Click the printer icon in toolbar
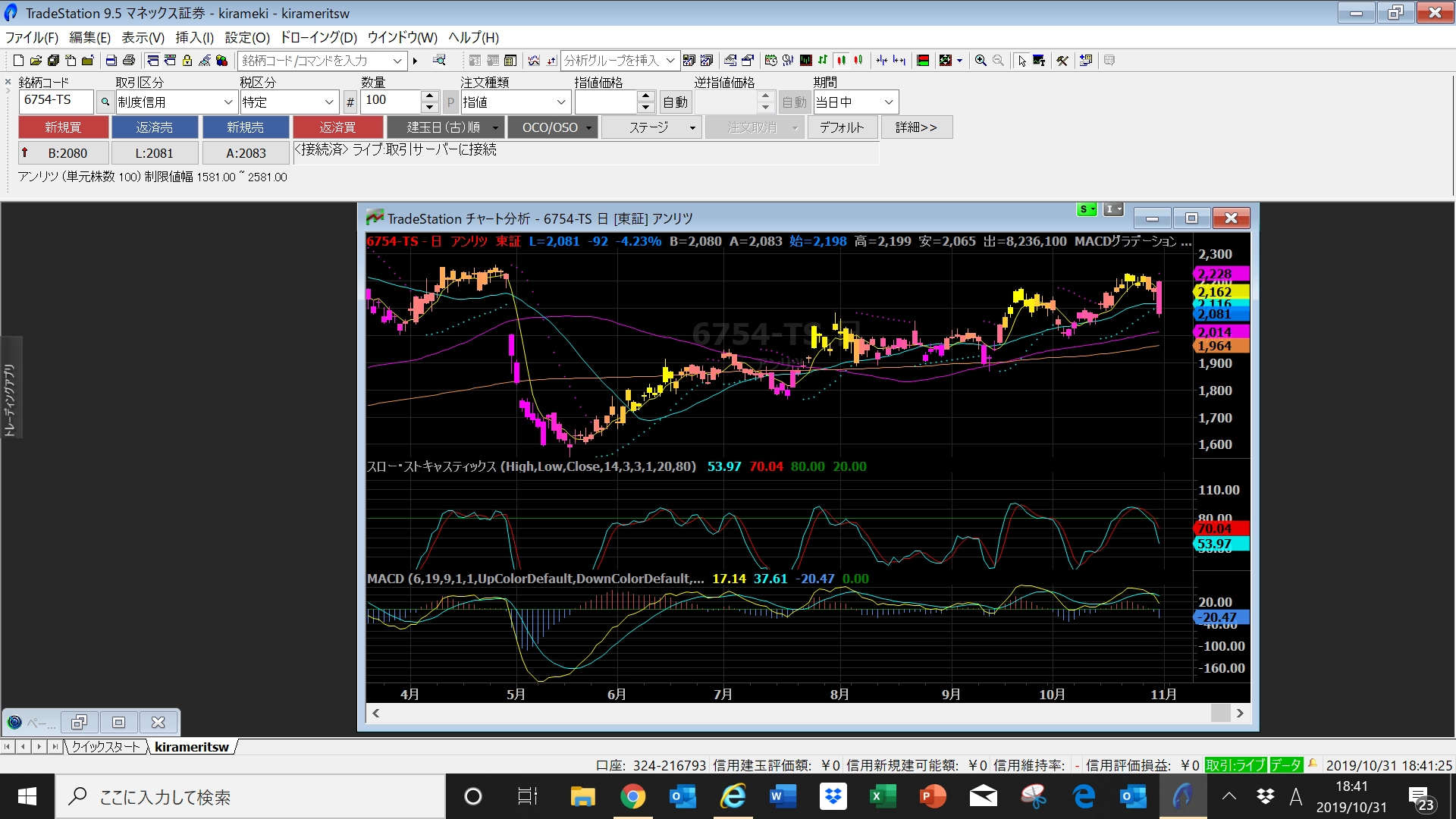The height and width of the screenshot is (819, 1456). click(x=129, y=61)
